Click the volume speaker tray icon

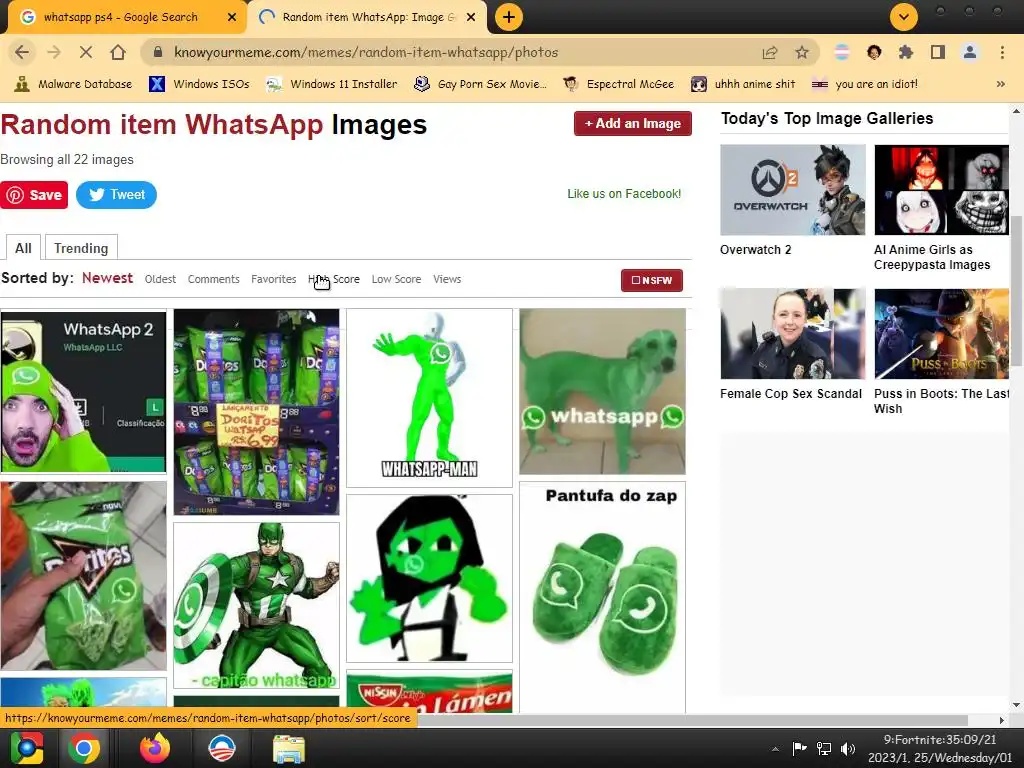click(848, 748)
